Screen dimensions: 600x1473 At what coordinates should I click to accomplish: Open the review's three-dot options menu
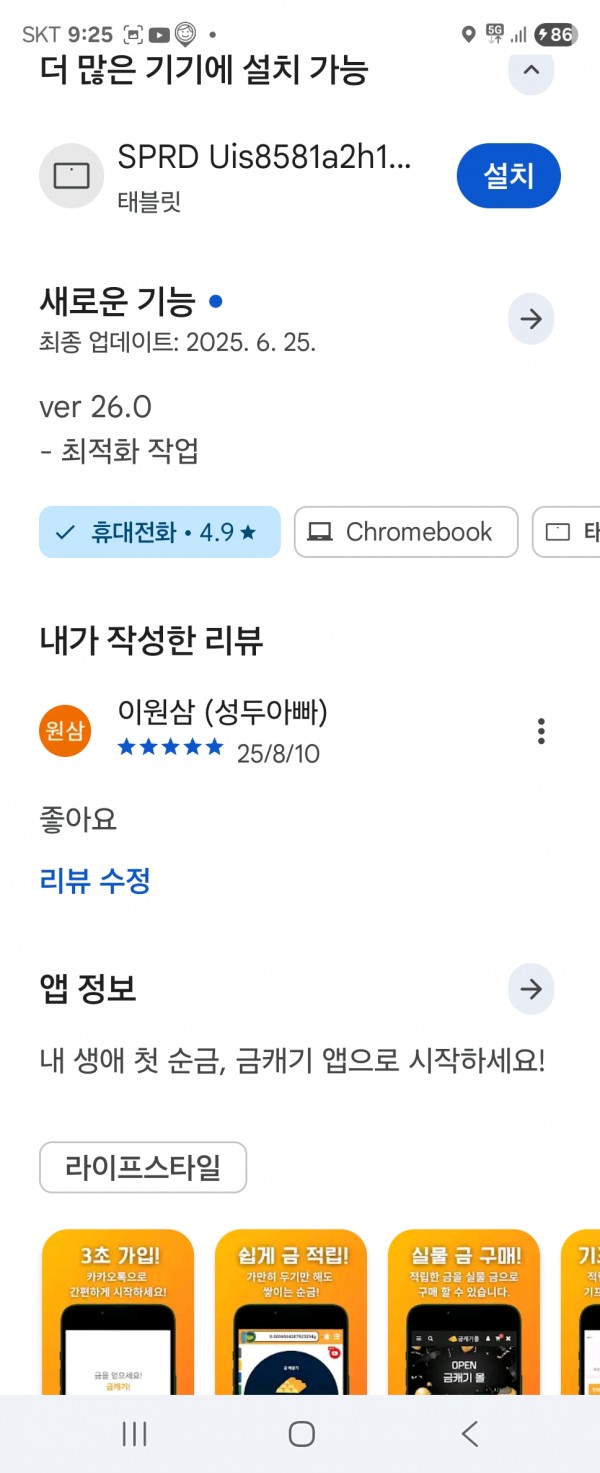point(541,731)
